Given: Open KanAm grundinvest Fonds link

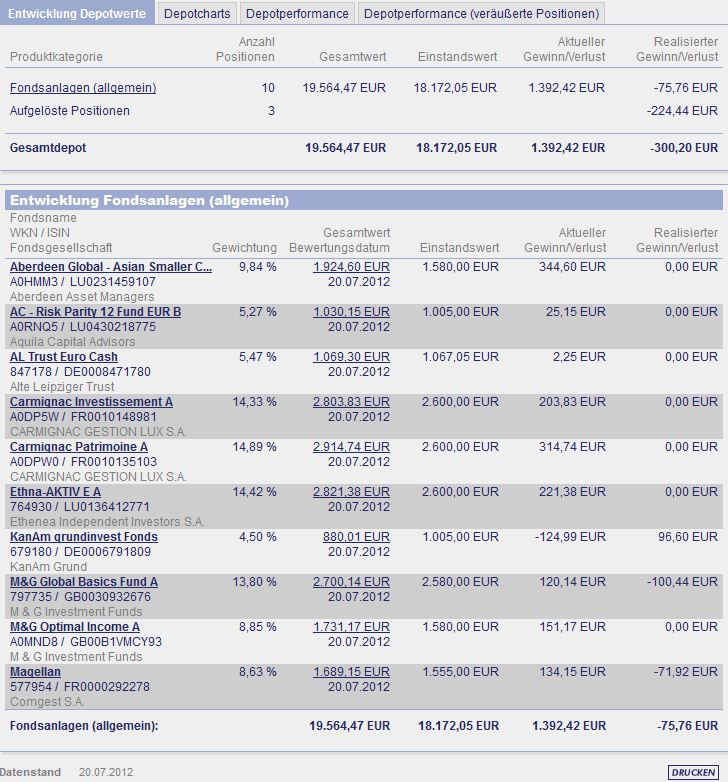Looking at the screenshot, I should pos(84,537).
